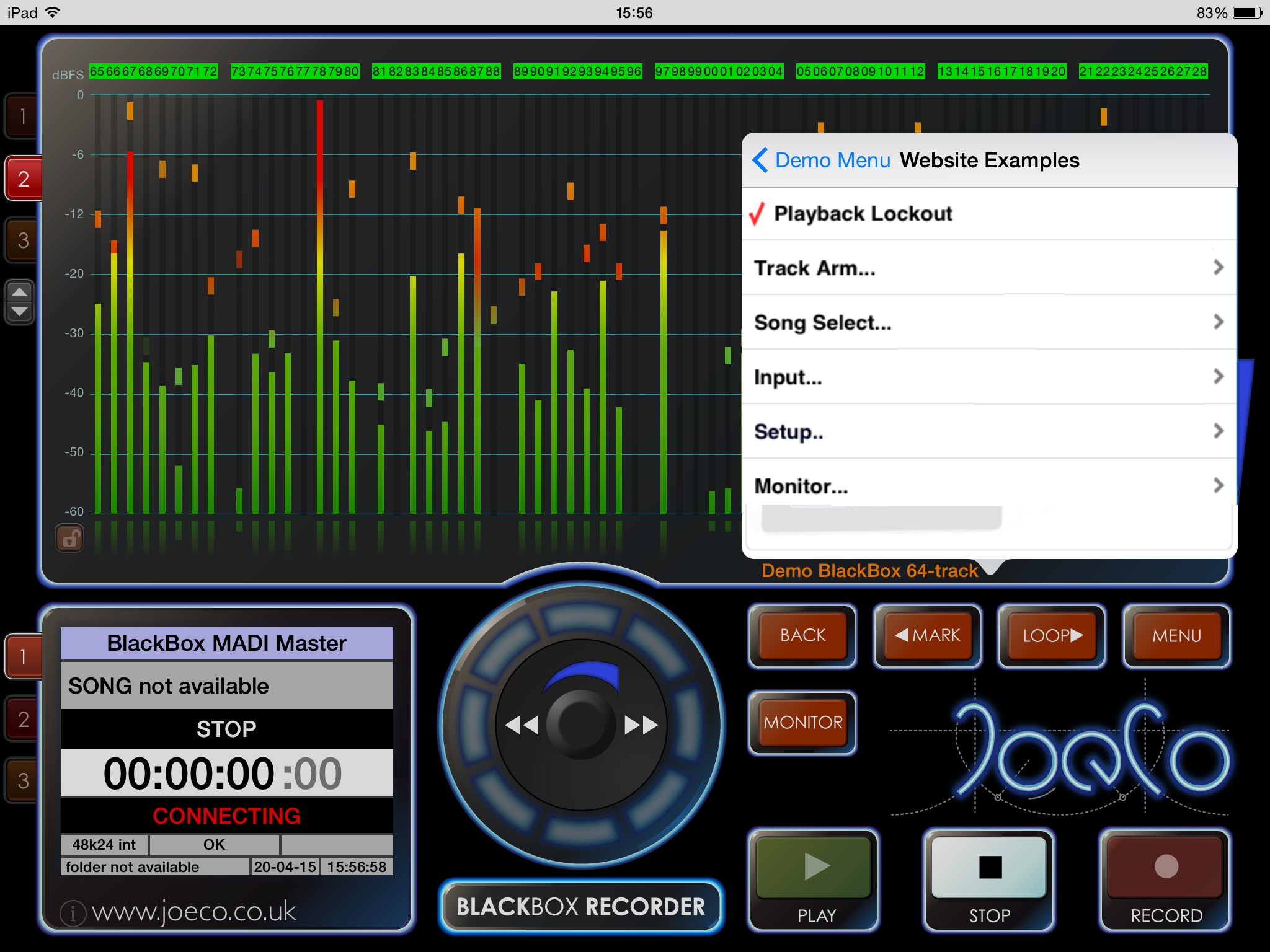The width and height of the screenshot is (1270, 952).
Task: Tap the OK status cell
Action: 215,845
